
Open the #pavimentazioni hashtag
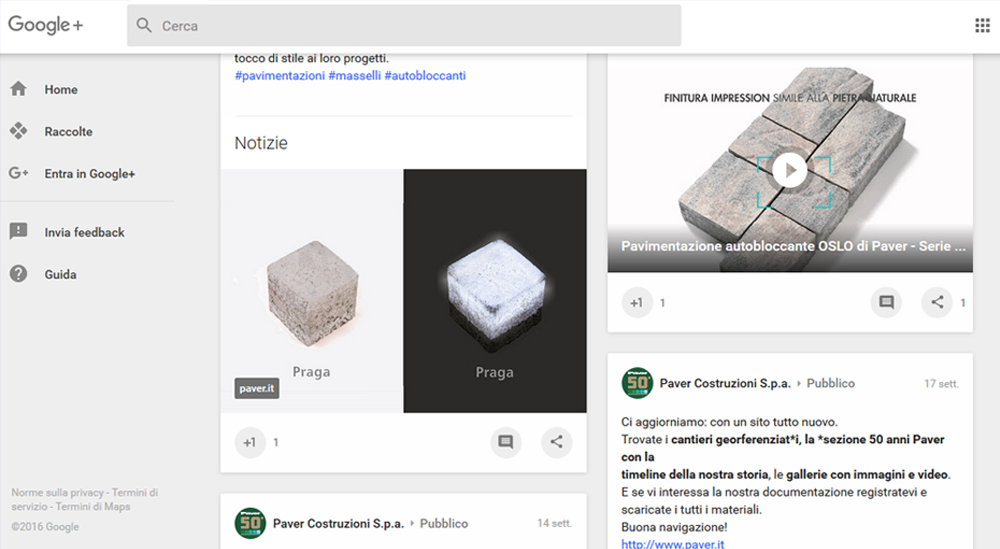[x=280, y=75]
